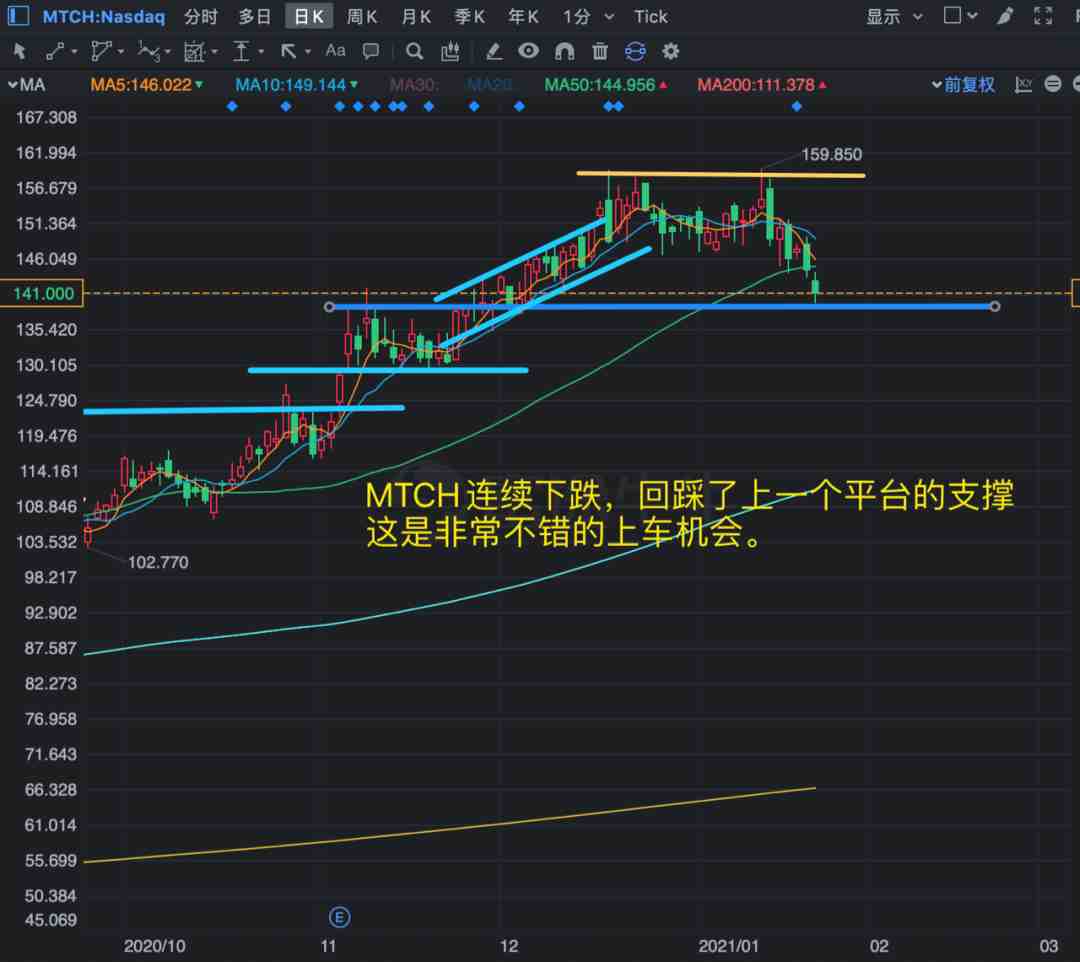The image size is (1080, 962).
Task: Open the 前复权 adjustment dropdown
Action: pos(963,85)
